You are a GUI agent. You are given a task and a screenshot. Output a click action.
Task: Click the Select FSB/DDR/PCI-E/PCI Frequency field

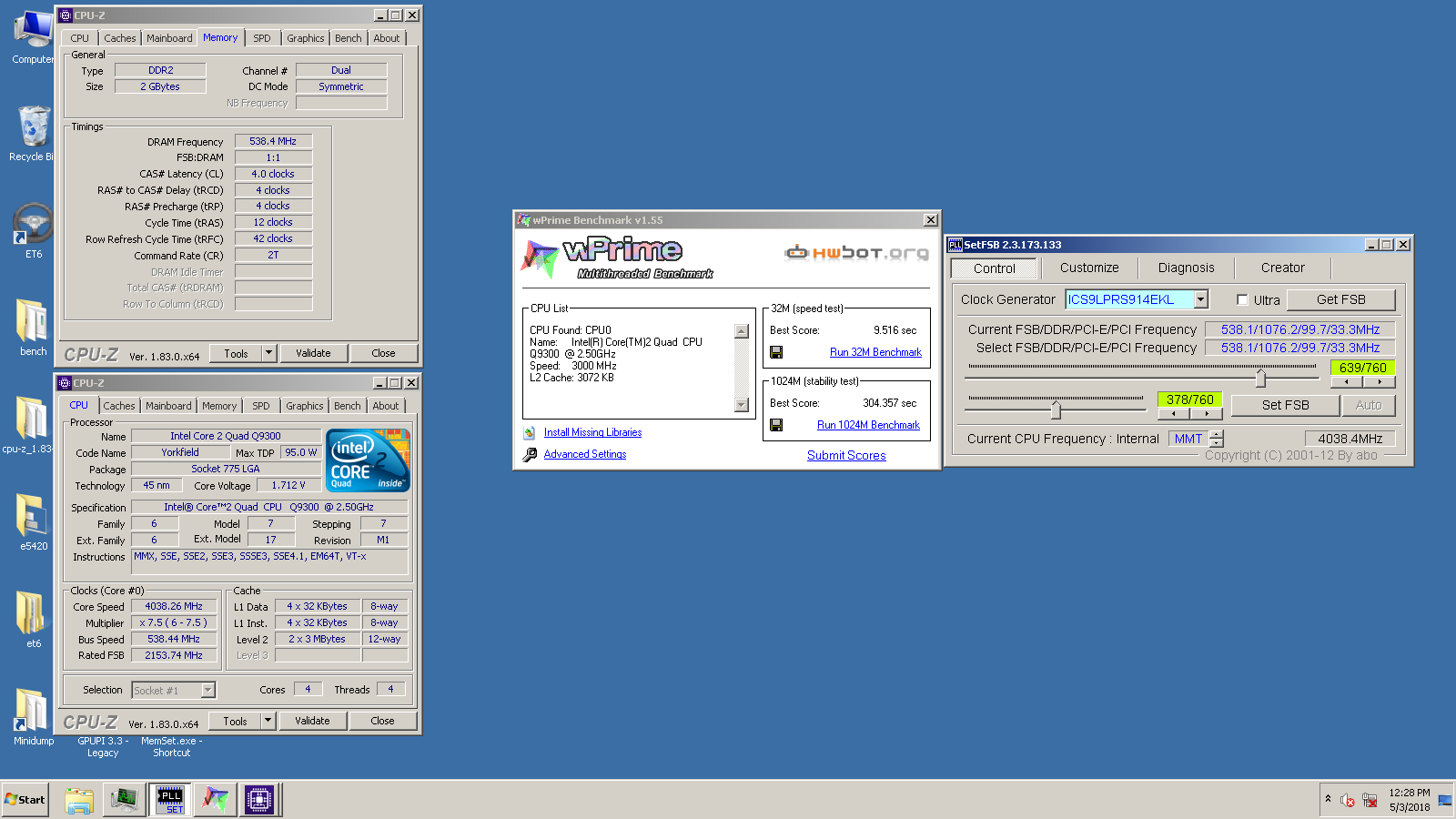coord(1300,348)
